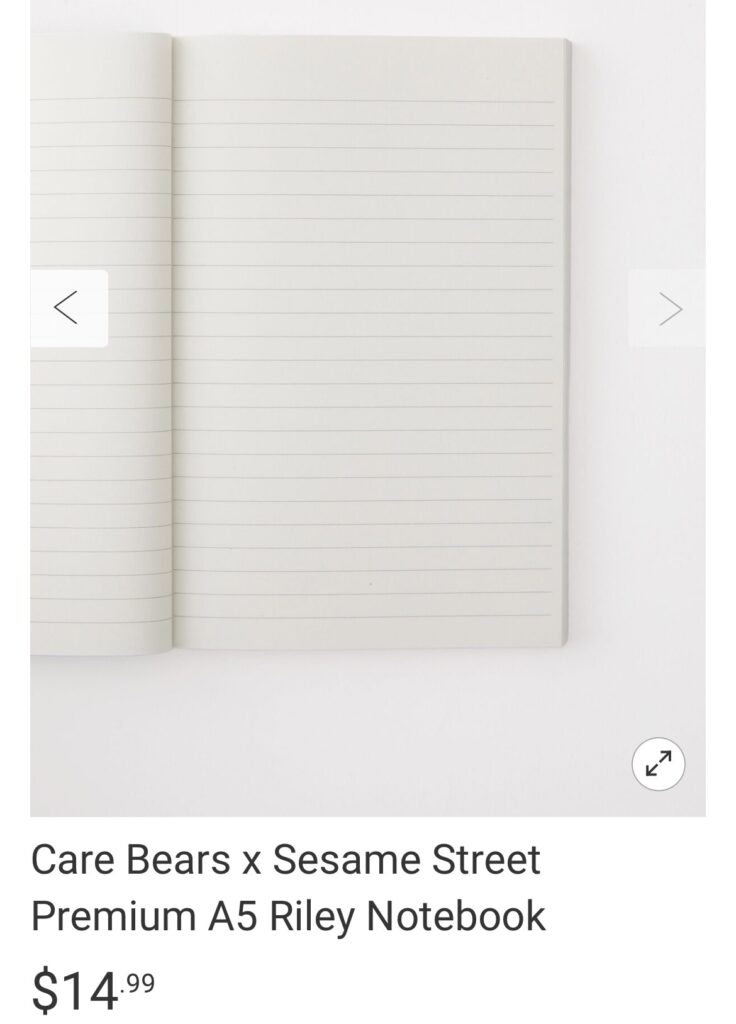
Task: Click the "x" between Bears and Sesame
Action: 251,862
